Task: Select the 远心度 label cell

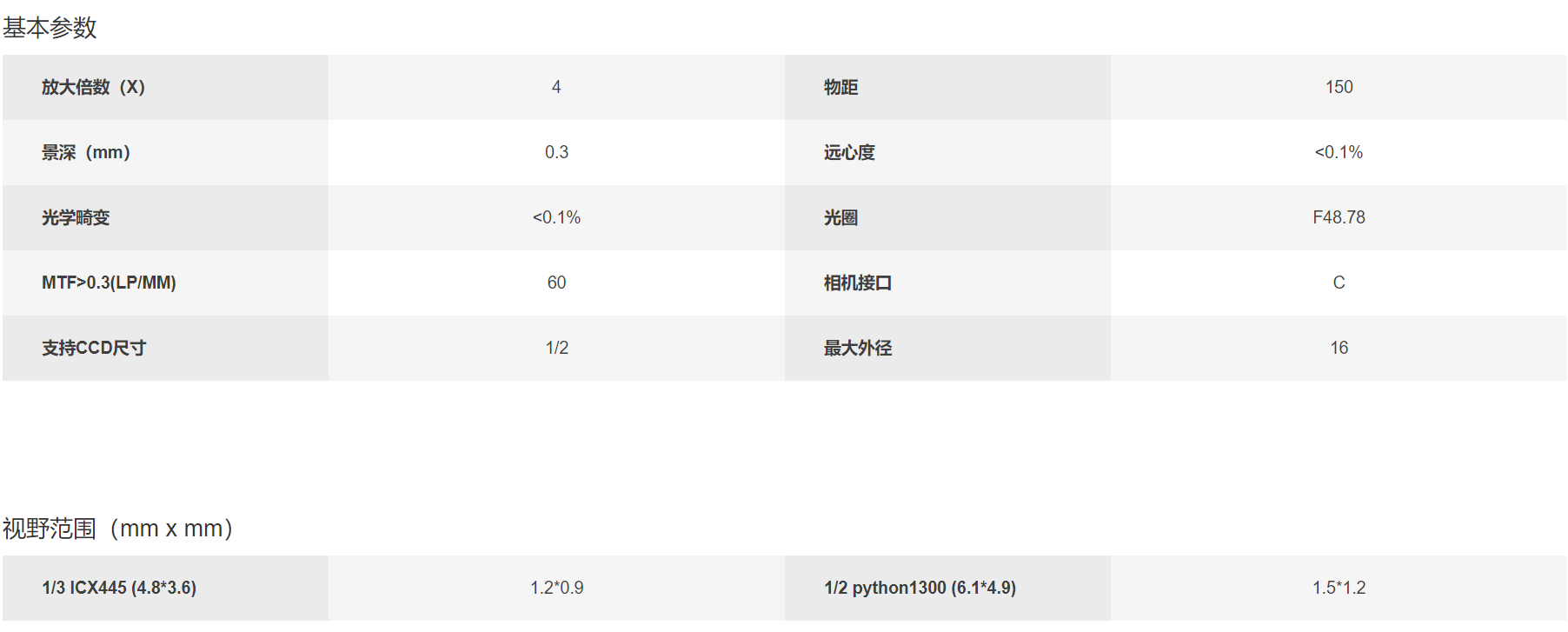Action: pos(947,152)
